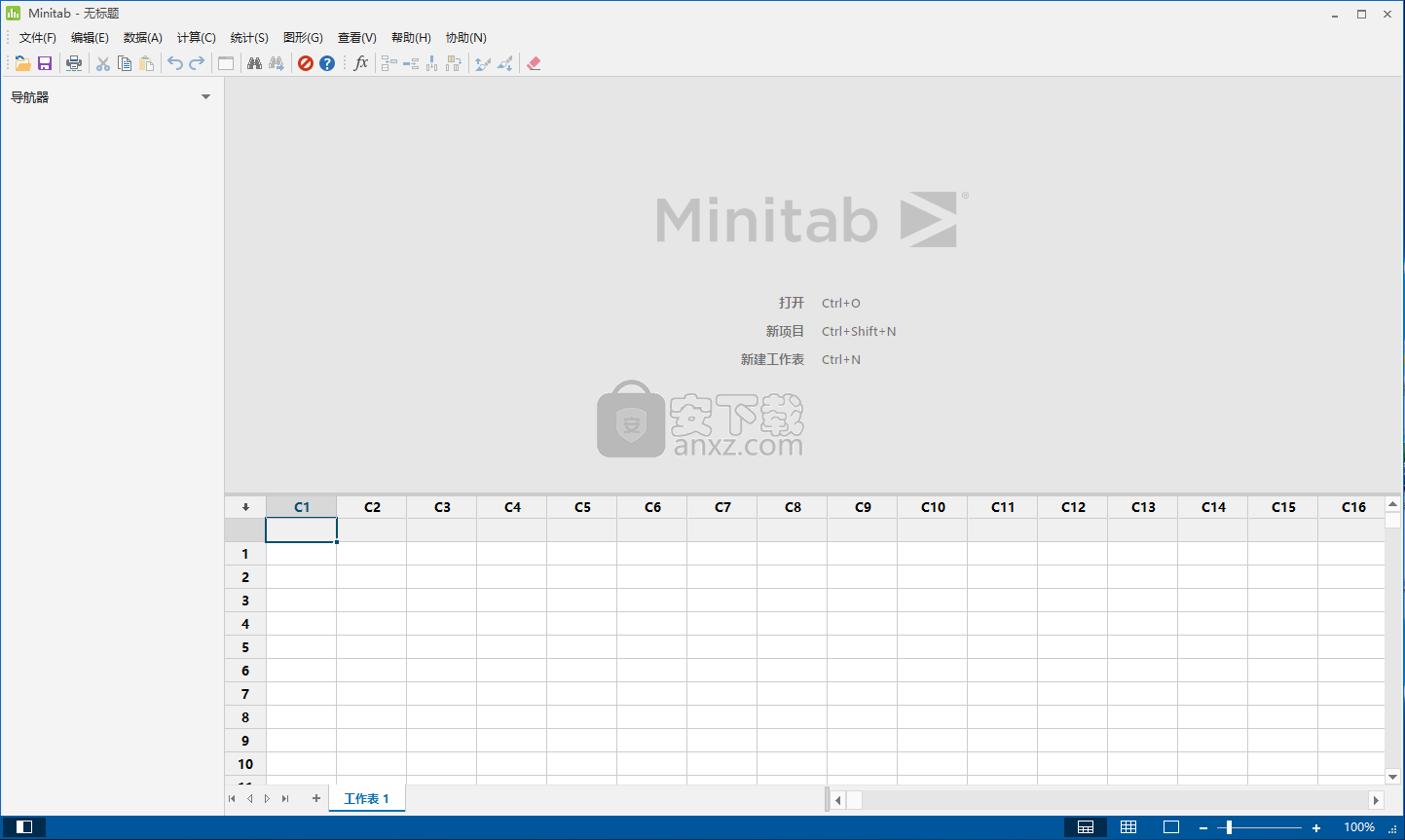
Task: Open the 帮助(H) menu
Action: pyautogui.click(x=411, y=38)
